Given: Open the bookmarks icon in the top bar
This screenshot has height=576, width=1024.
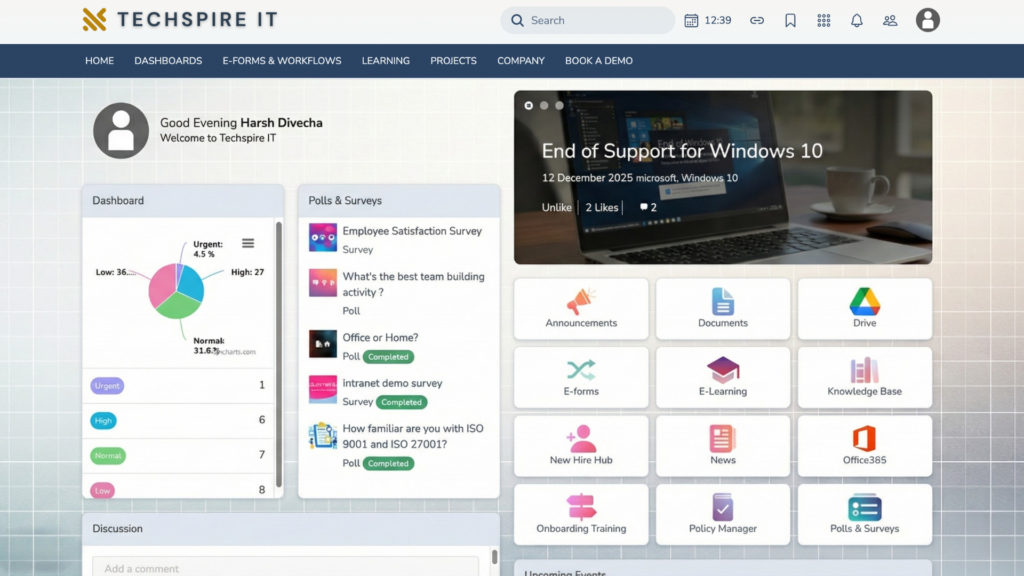Looking at the screenshot, I should 790,20.
